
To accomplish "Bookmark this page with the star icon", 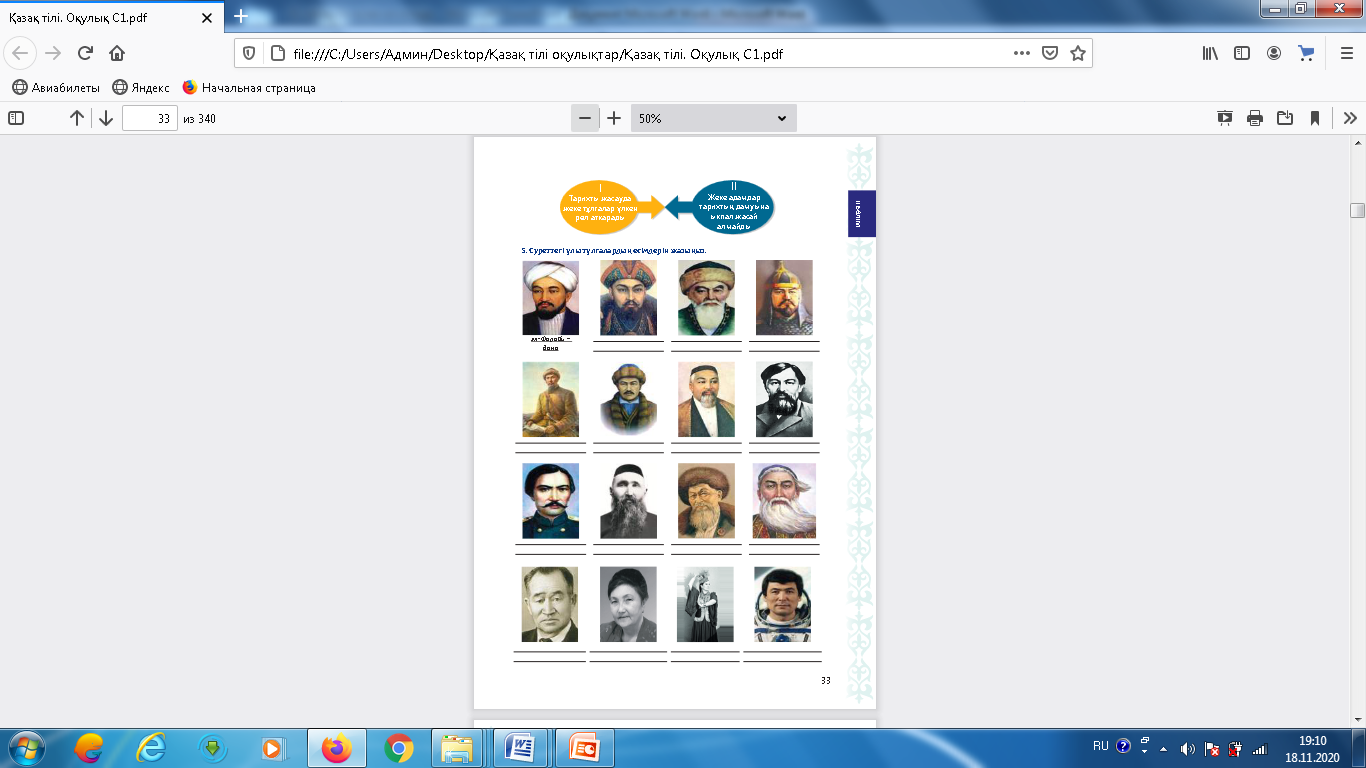I will (x=1078, y=53).
